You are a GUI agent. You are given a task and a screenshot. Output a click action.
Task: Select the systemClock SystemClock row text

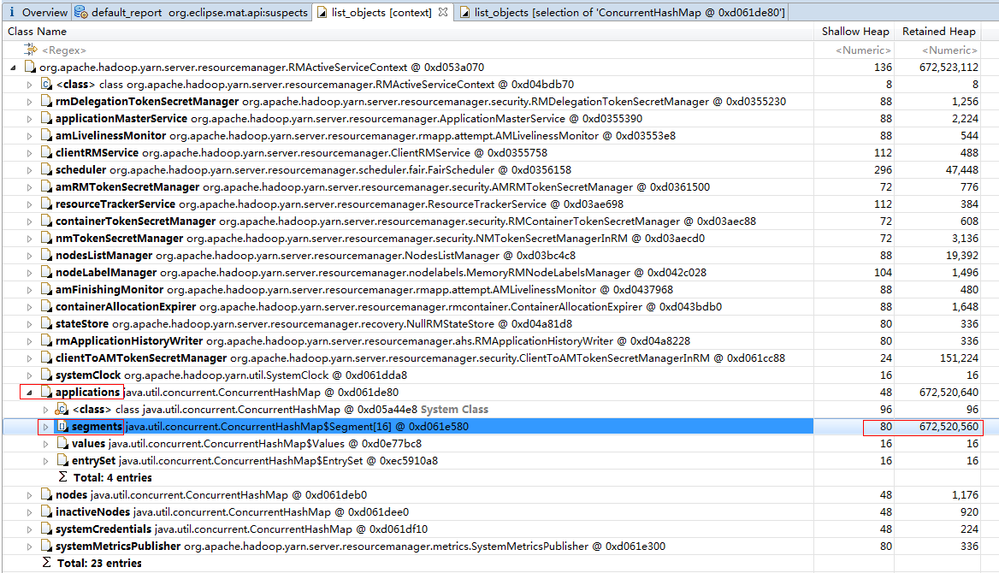coord(231,375)
